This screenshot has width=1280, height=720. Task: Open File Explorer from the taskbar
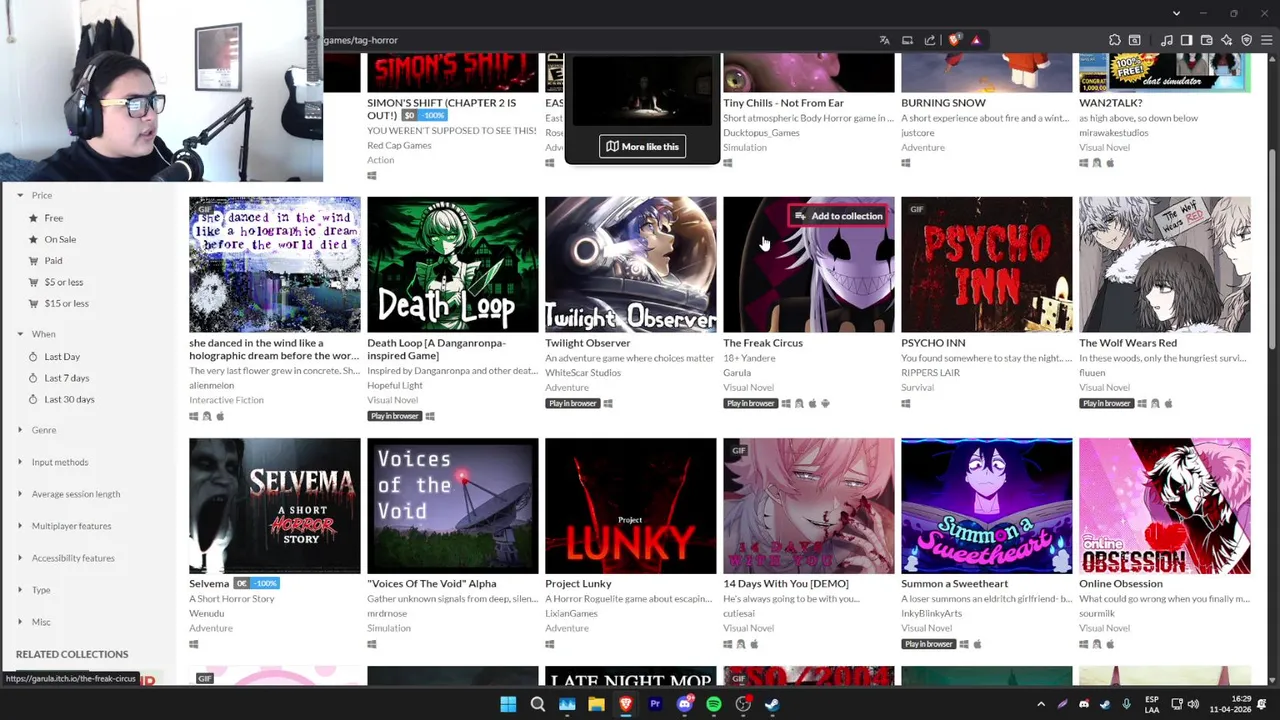pos(596,704)
